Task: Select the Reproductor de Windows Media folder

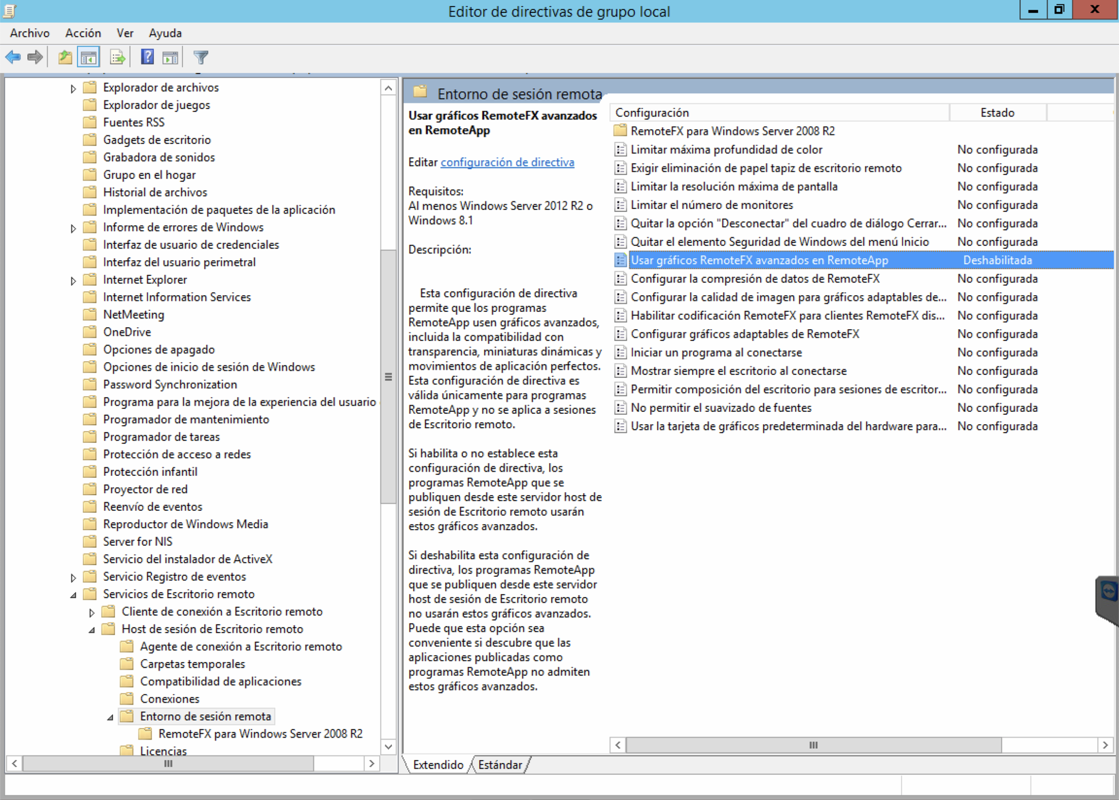Action: [x=186, y=524]
